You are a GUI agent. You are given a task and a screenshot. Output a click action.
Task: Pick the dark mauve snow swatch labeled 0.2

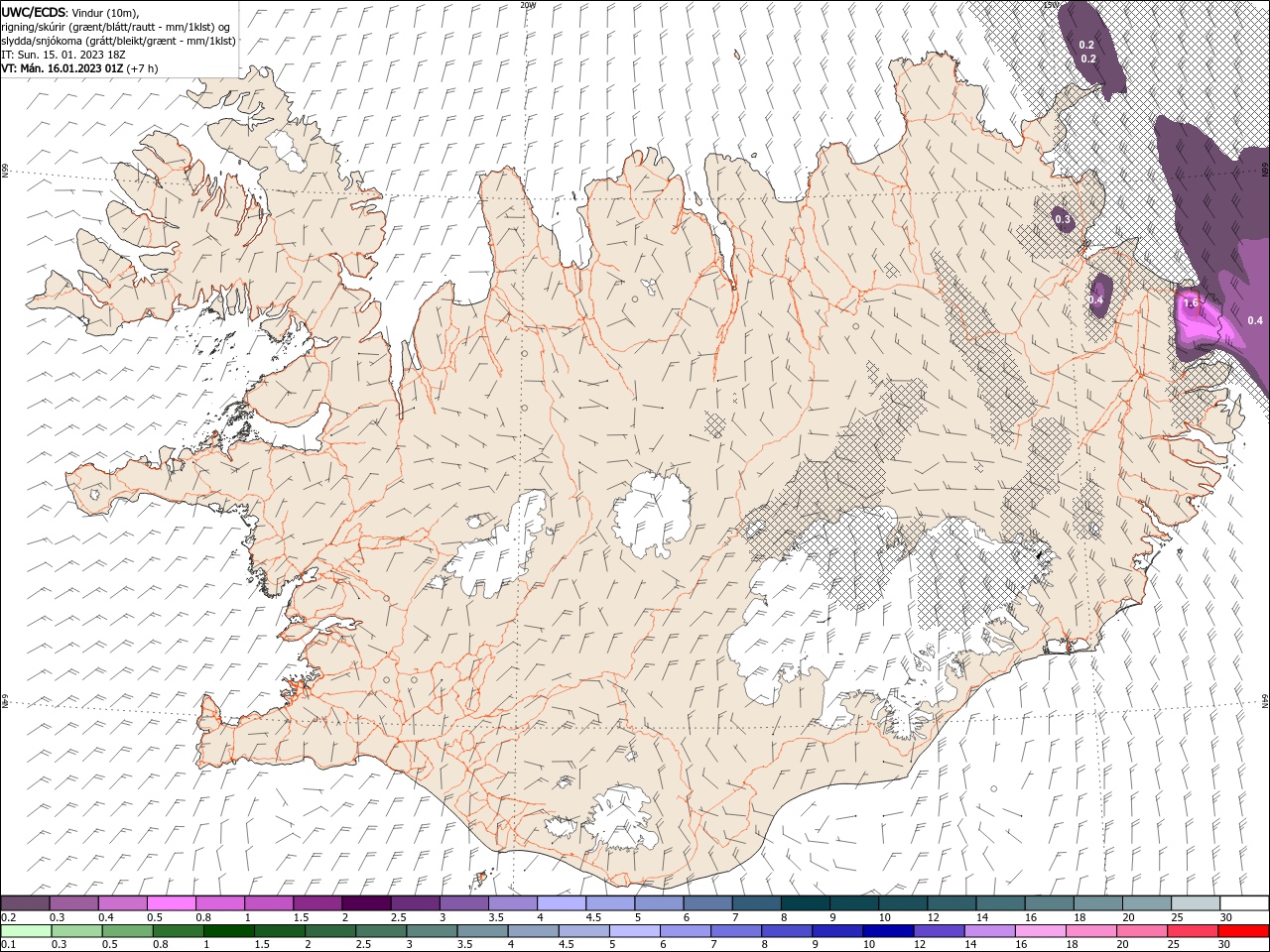[25, 903]
